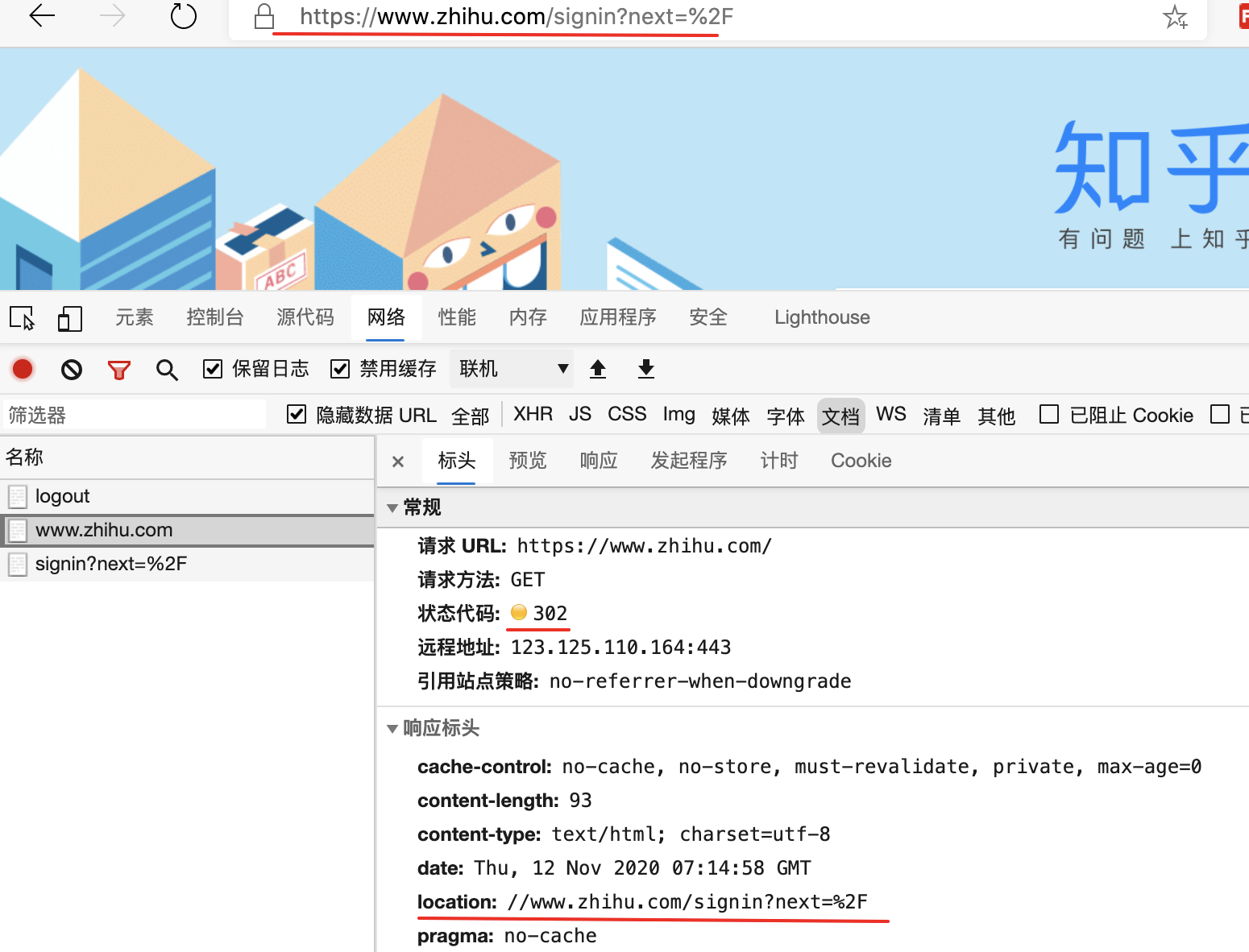Collapse the 常规 section
This screenshot has height=952, width=1249.
coord(392,507)
